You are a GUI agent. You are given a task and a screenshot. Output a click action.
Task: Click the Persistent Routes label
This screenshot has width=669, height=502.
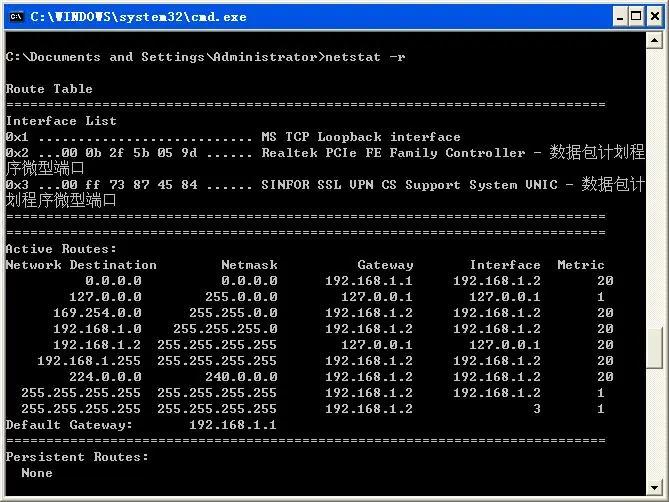(77, 457)
